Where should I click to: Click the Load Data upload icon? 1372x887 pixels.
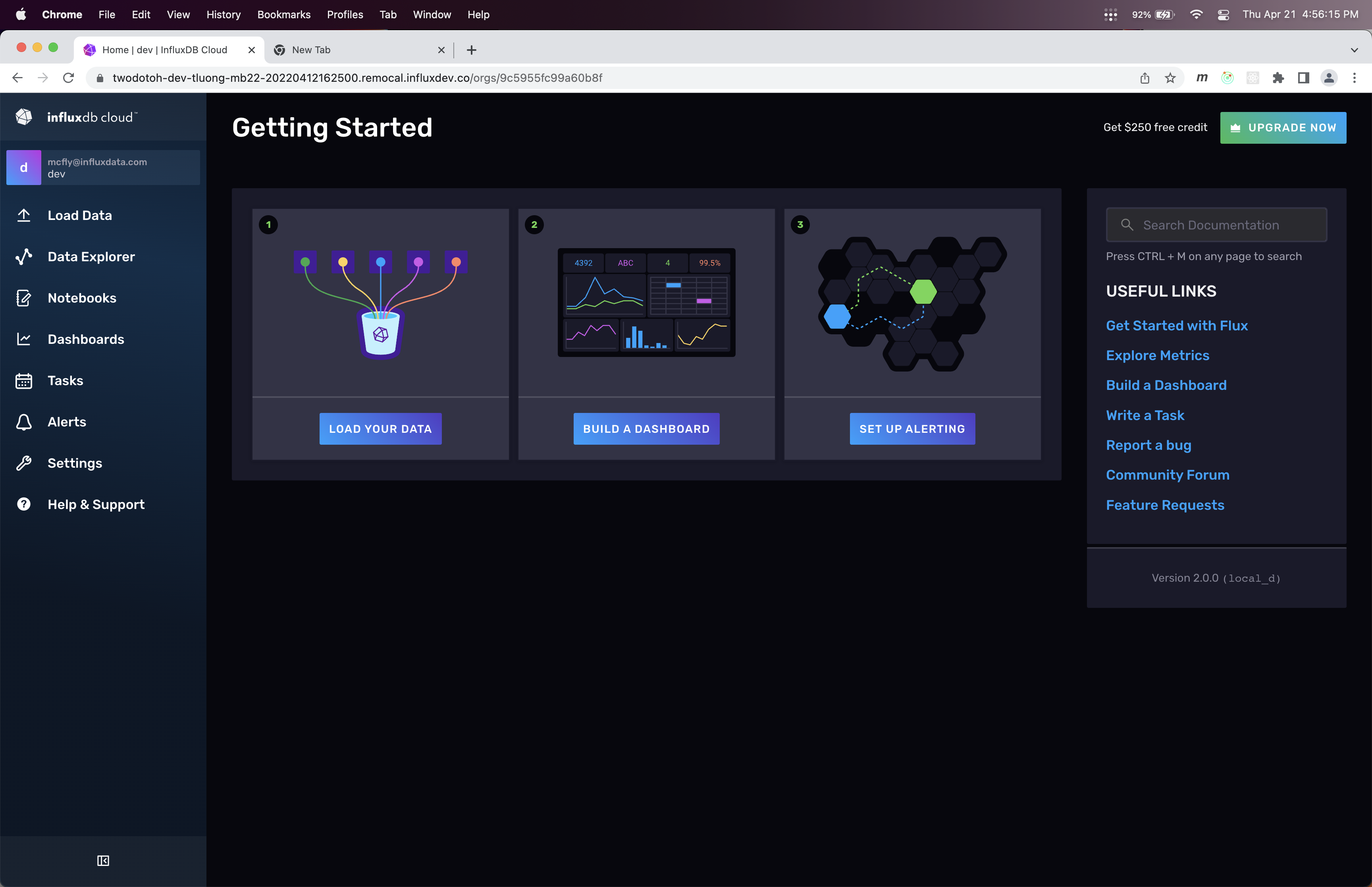point(23,216)
